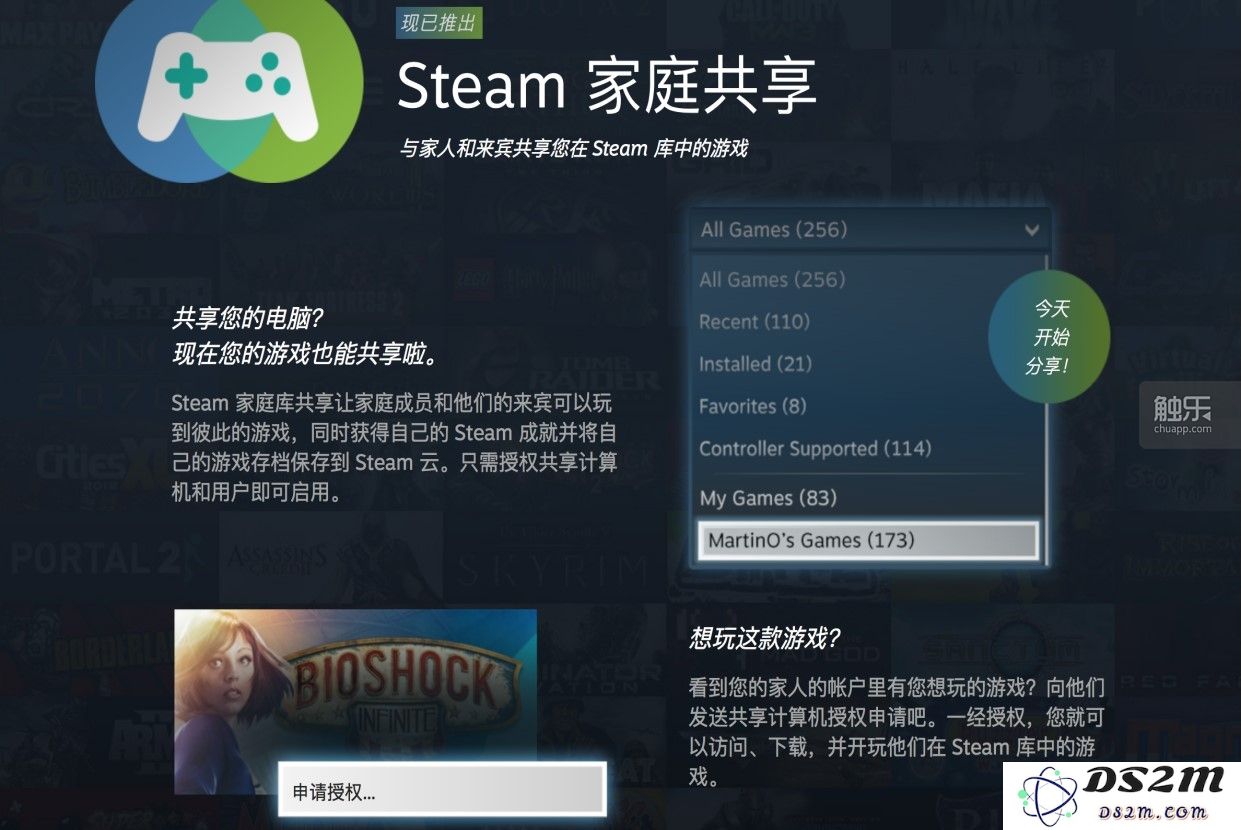Click the Steam 家庭共享 page title
1241x830 pixels.
(x=607, y=85)
